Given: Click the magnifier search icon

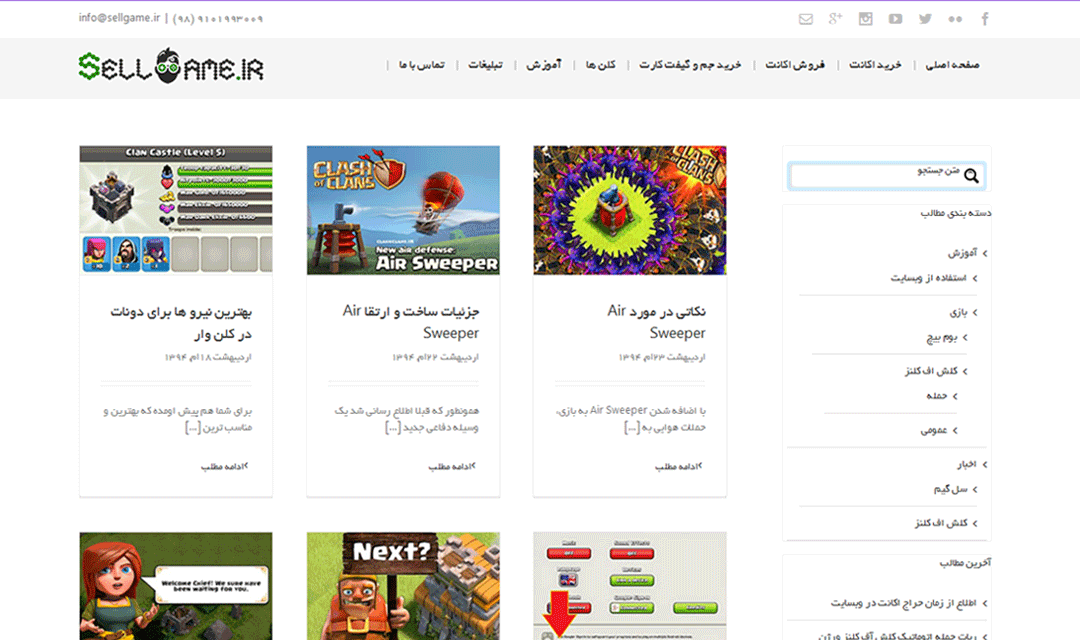Looking at the screenshot, I should pos(971,176).
